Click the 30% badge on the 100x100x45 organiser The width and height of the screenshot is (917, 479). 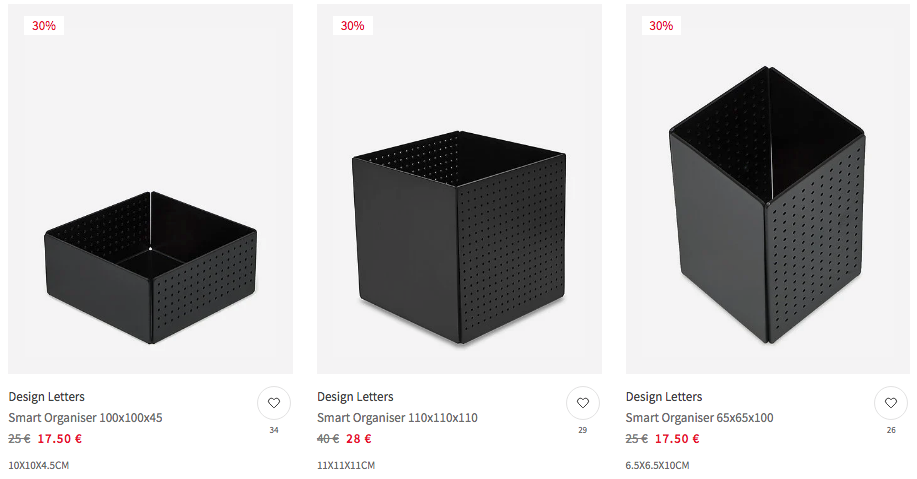tap(44, 26)
